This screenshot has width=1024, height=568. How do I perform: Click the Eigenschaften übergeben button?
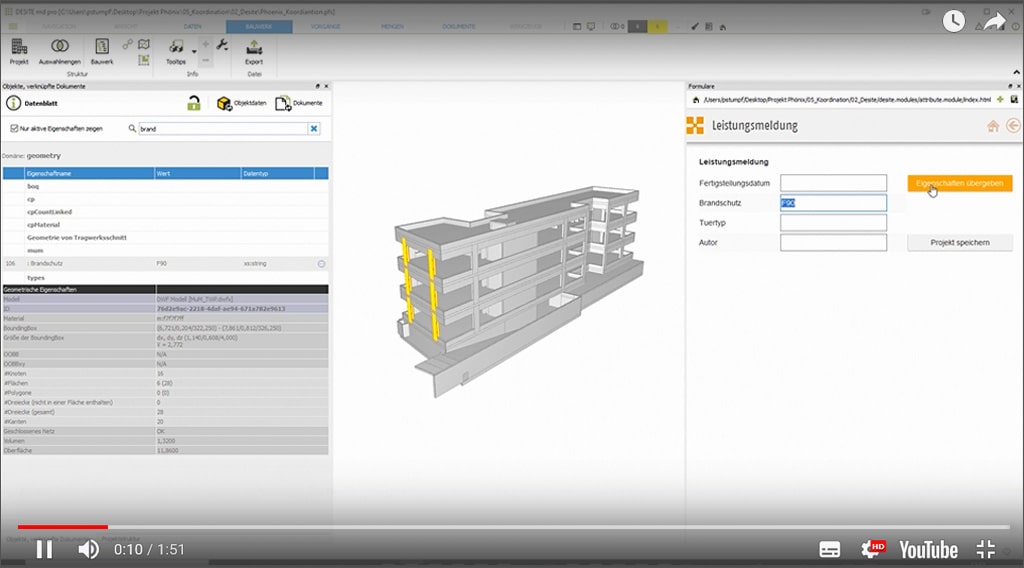pos(959,183)
